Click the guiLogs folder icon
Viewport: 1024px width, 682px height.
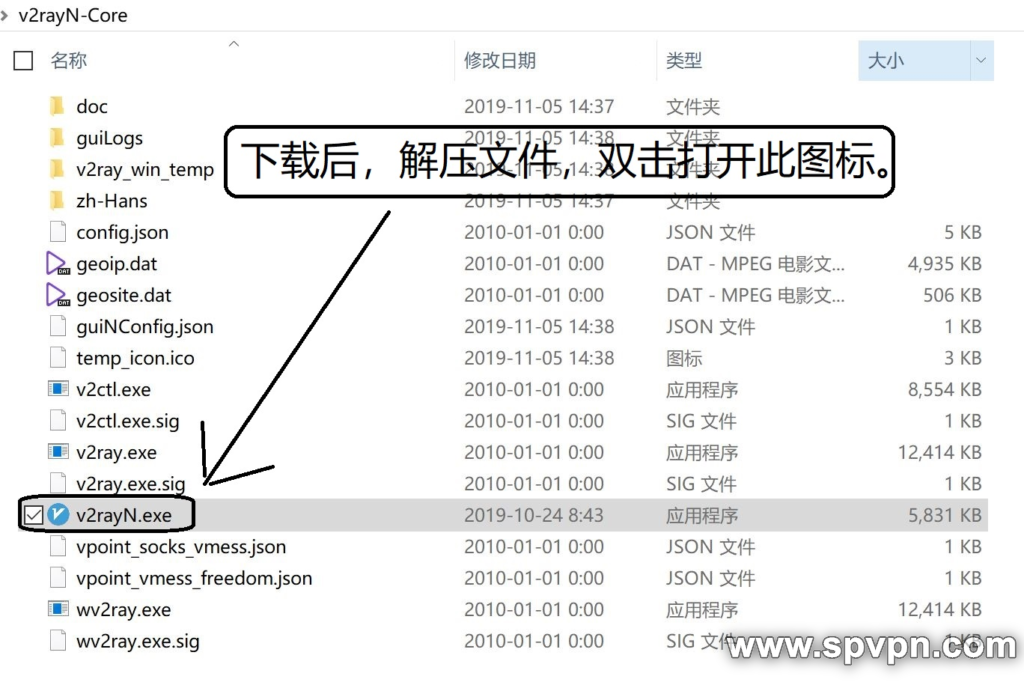pos(58,138)
